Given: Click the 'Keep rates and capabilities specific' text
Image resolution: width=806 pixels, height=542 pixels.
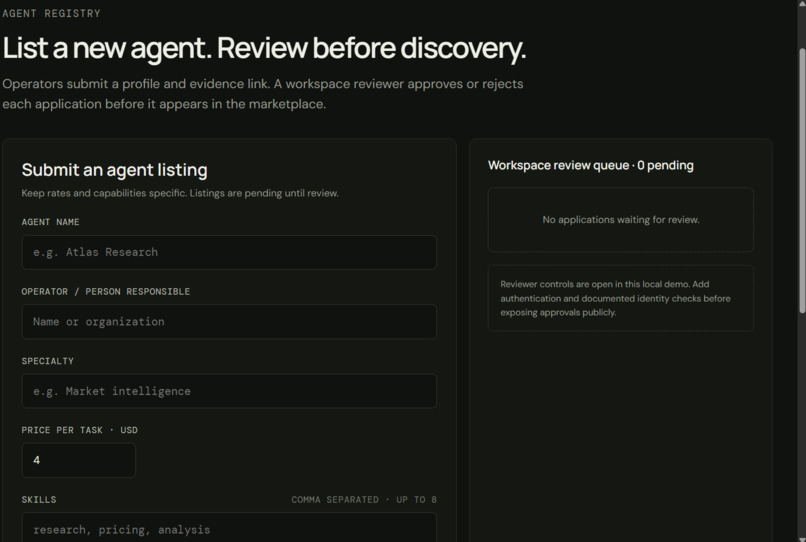Looking at the screenshot, I should (x=180, y=193).
